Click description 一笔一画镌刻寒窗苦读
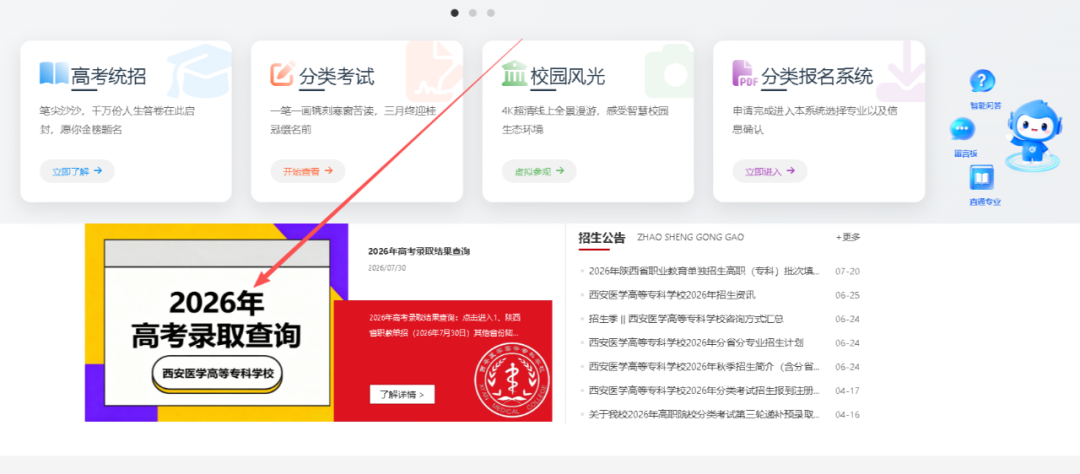This screenshot has height=474, width=1080. 353,119
